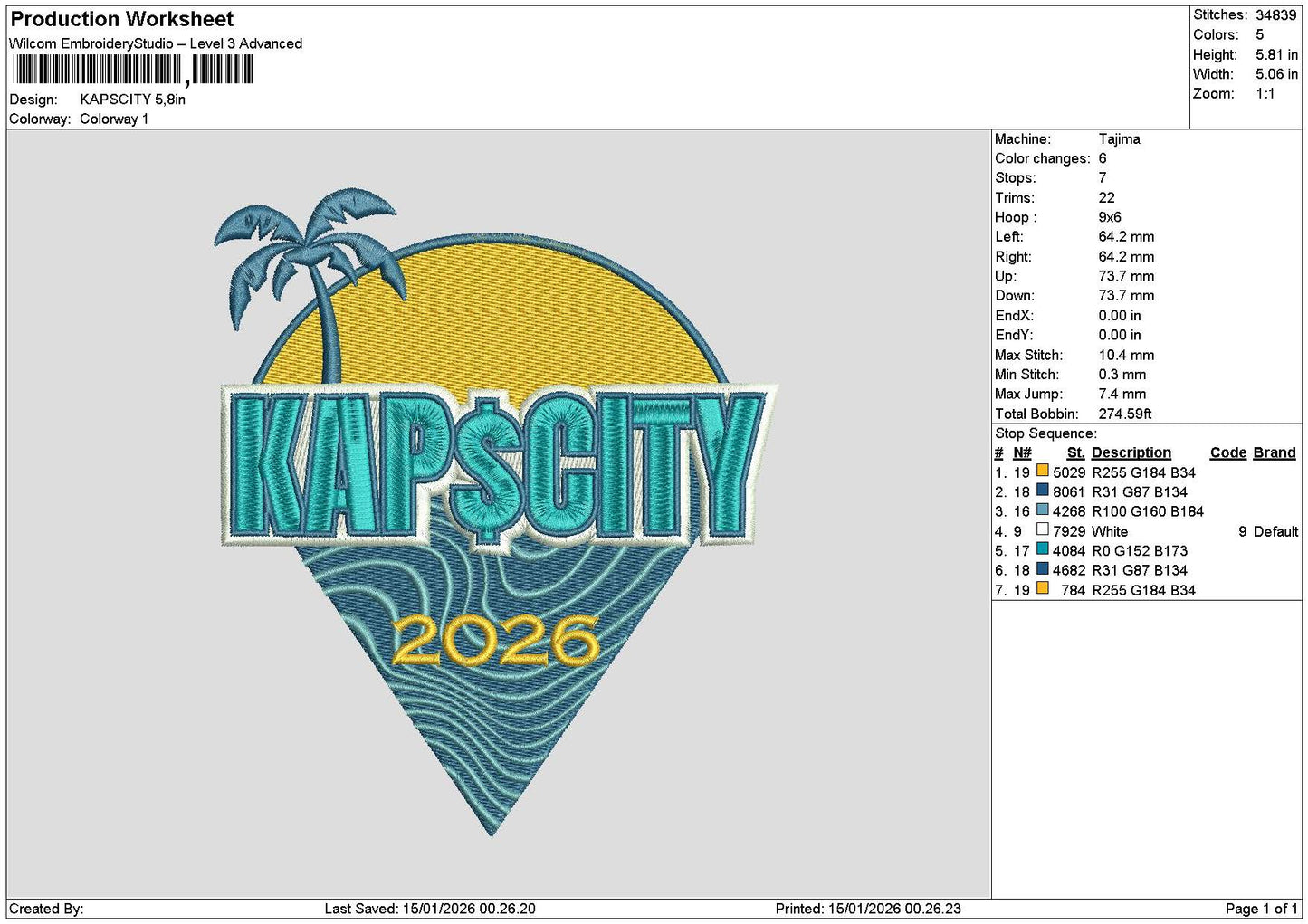Click the 'Color changes:' label
Image resolution: width=1308 pixels, height=924 pixels.
click(x=1042, y=158)
